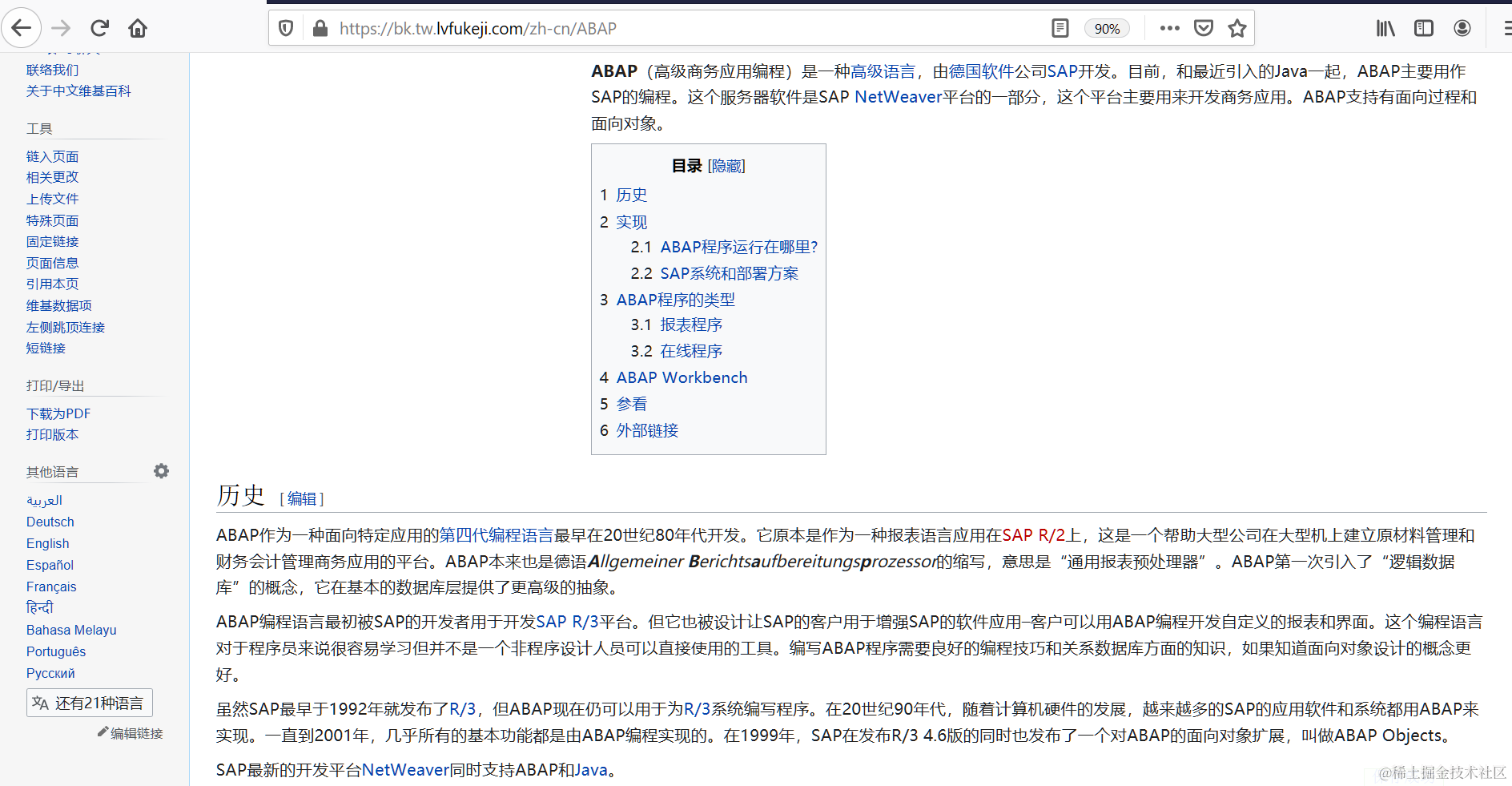Viewport: 1512px width, 786px height.
Task: Open 关于中文维基百科 sidebar link
Action: tap(78, 91)
